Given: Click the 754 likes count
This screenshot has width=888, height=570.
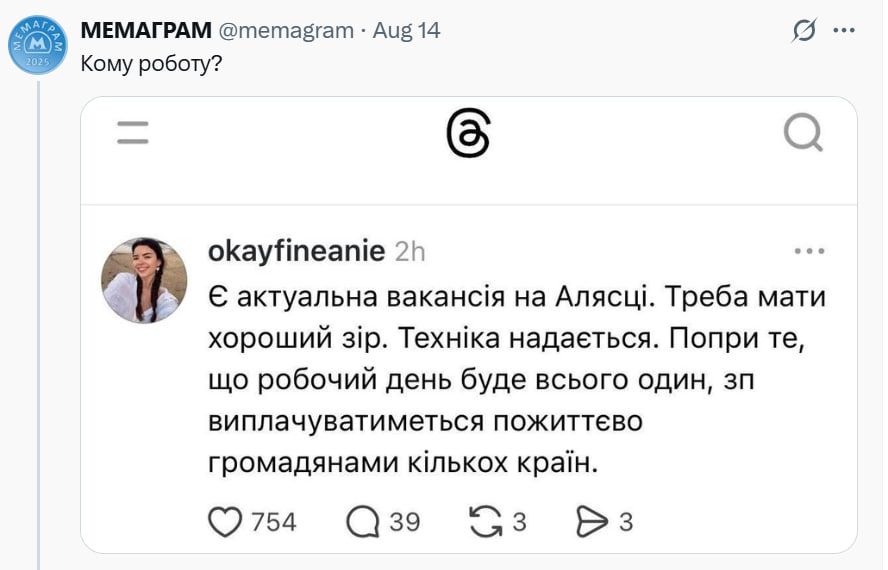Looking at the screenshot, I should coord(272,522).
